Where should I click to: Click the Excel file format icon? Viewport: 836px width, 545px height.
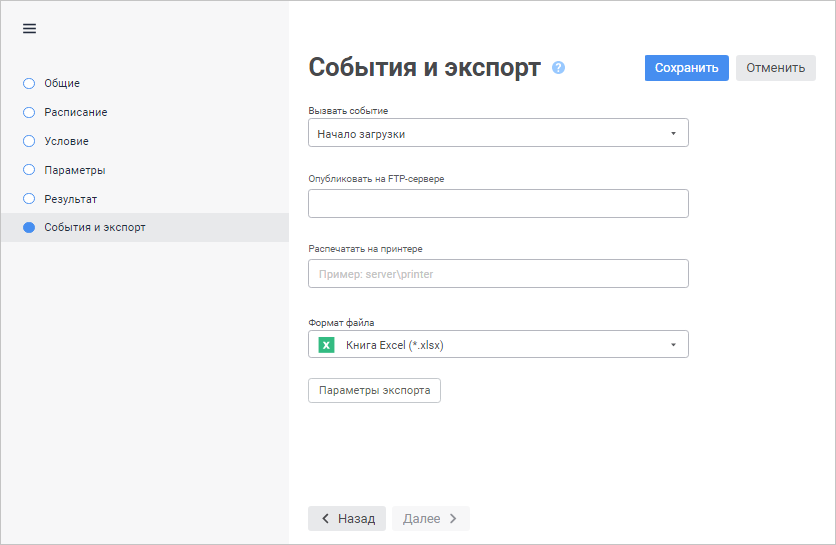click(326, 345)
